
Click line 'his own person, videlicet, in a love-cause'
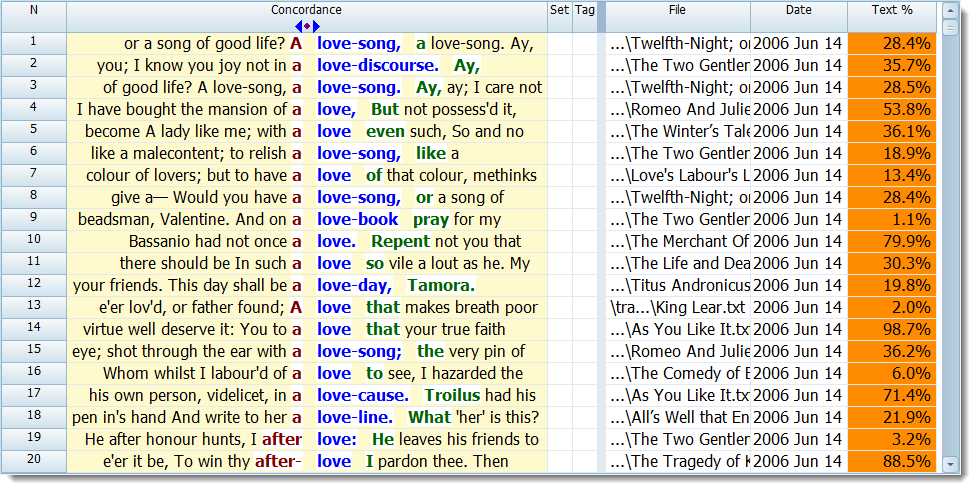(x=307, y=395)
